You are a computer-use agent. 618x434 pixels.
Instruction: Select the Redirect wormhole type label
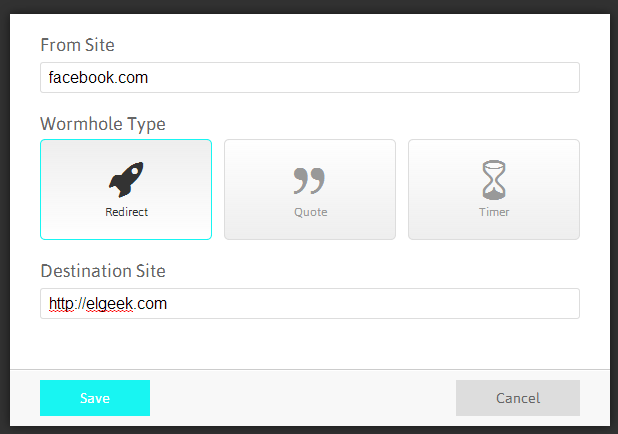tap(127, 212)
